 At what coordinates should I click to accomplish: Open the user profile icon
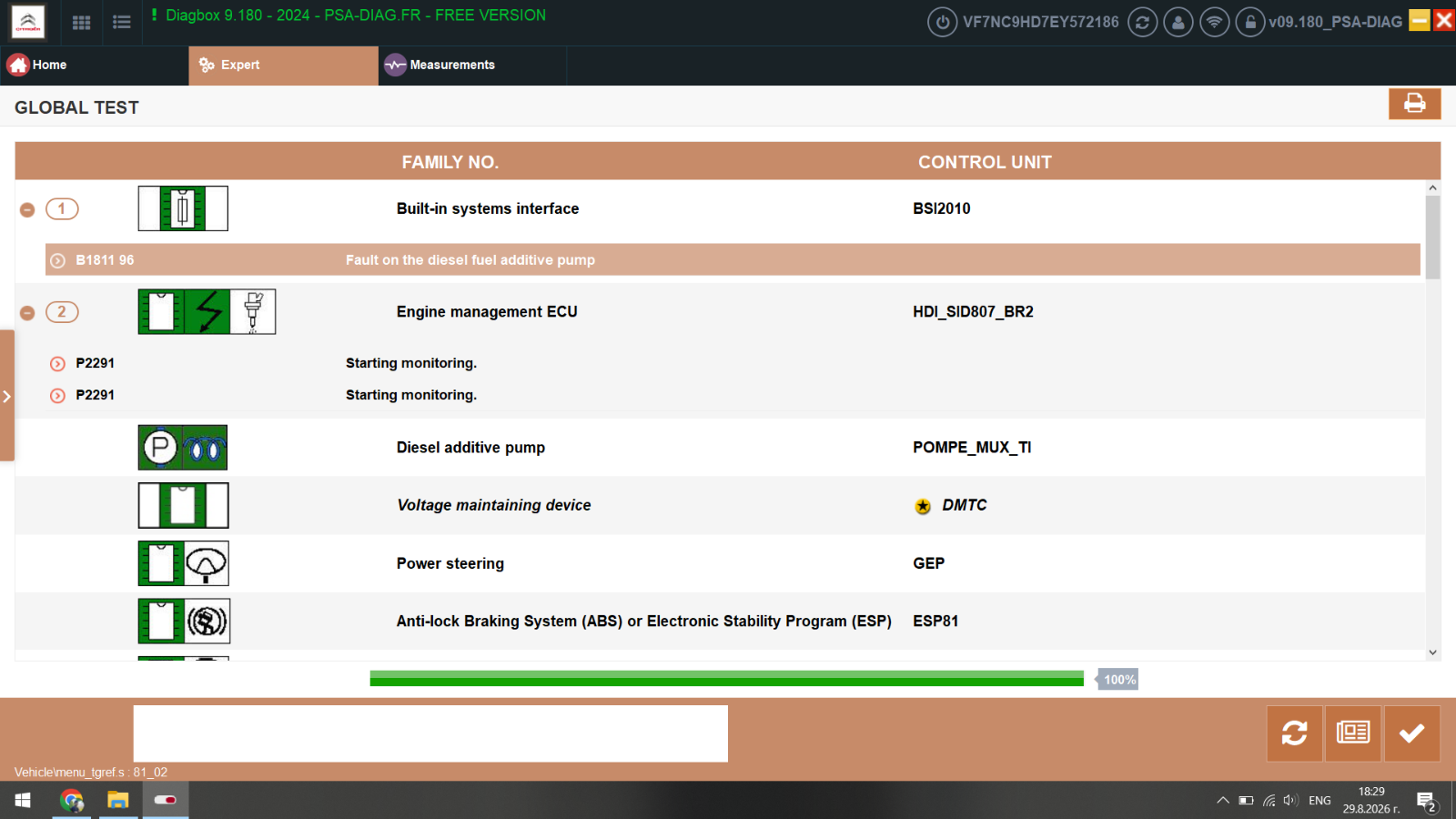point(1178,22)
